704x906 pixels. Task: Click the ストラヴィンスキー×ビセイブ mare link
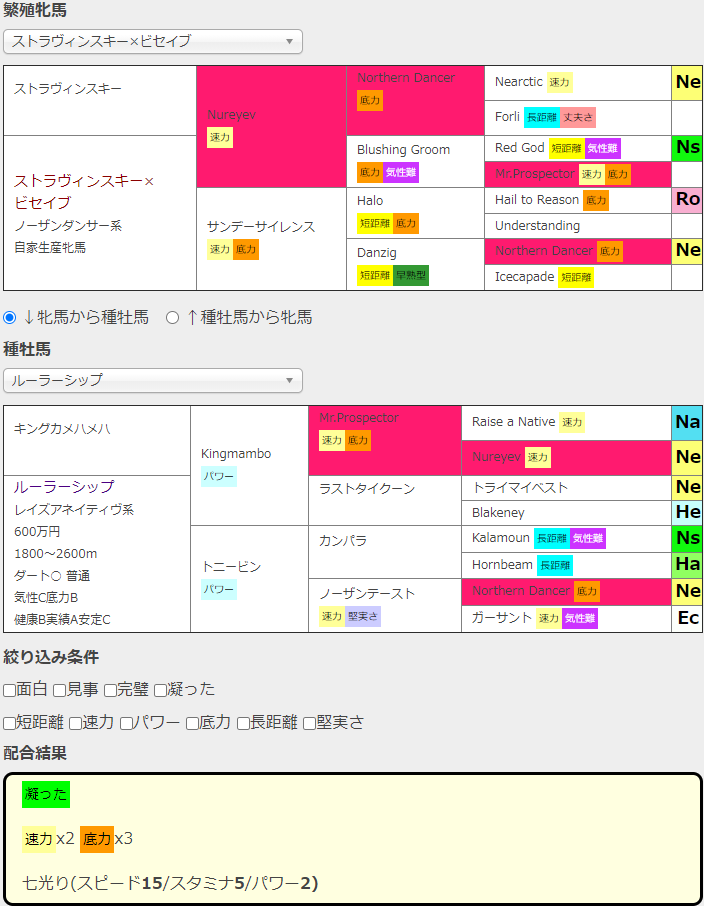pyautogui.click(x=78, y=191)
